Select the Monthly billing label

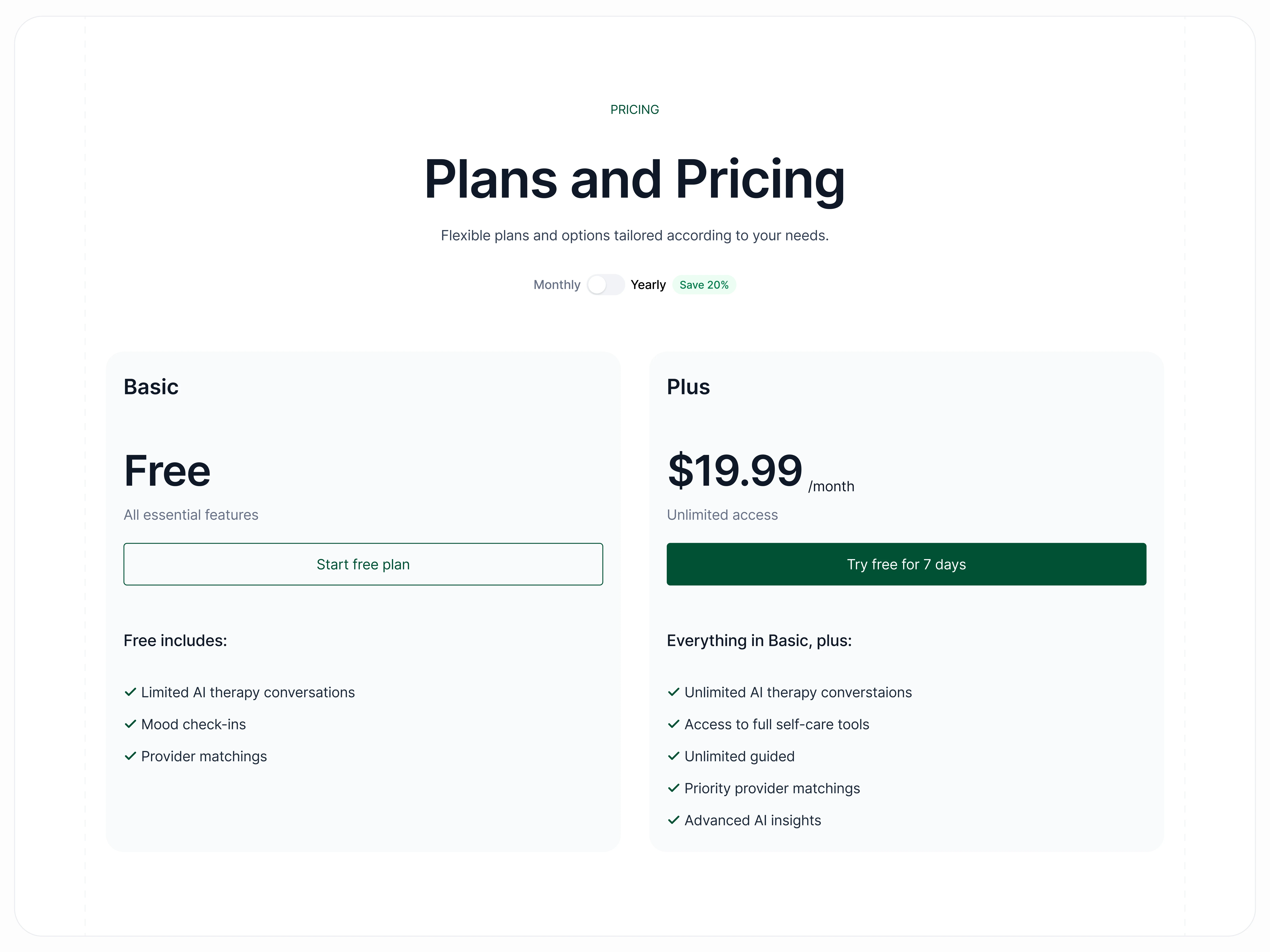pos(556,285)
